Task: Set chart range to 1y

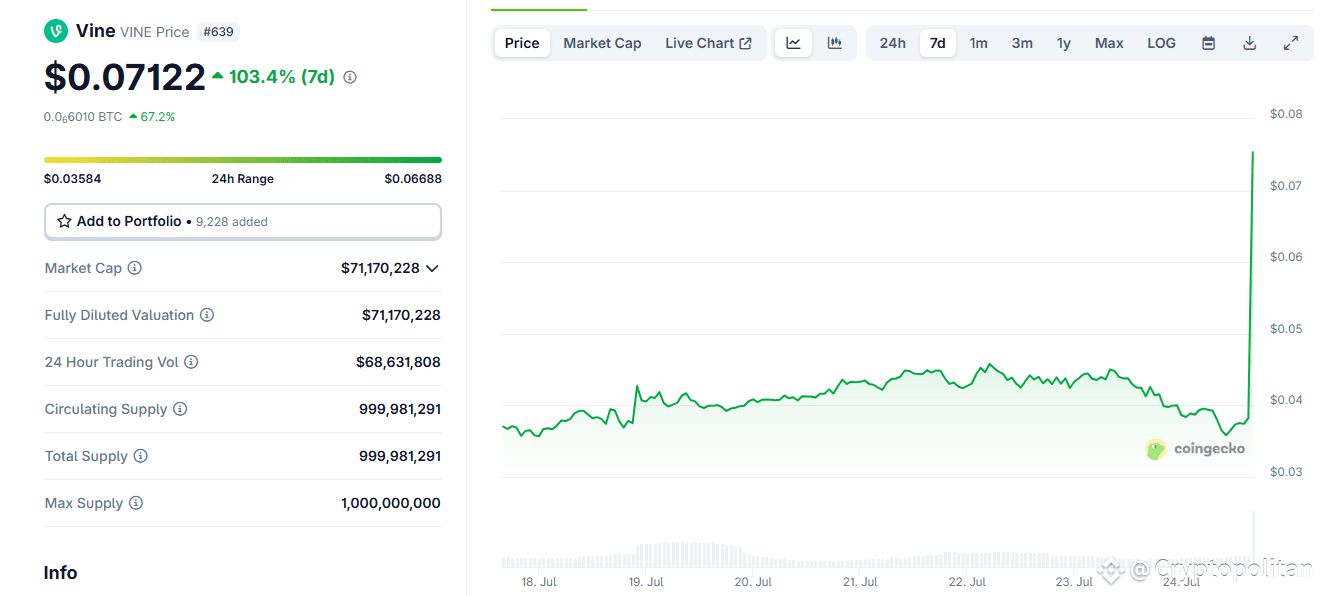Action: (x=1064, y=43)
